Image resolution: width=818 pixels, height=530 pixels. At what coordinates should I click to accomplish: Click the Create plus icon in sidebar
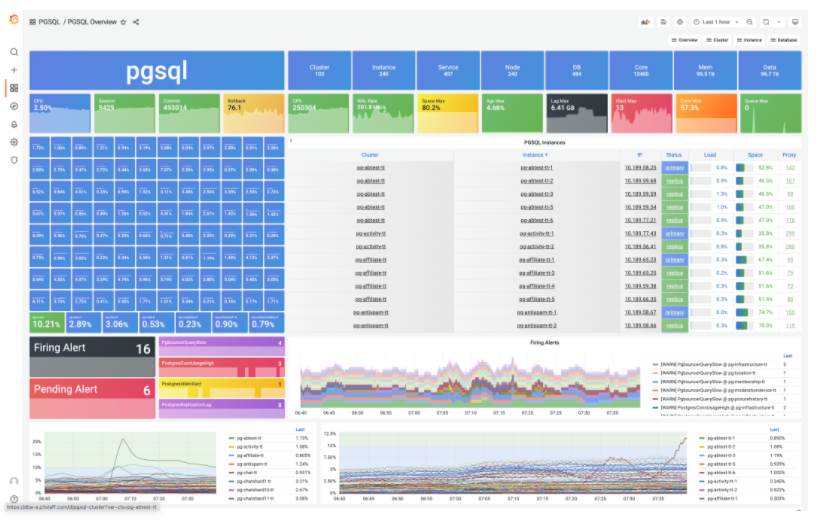pyautogui.click(x=14, y=70)
